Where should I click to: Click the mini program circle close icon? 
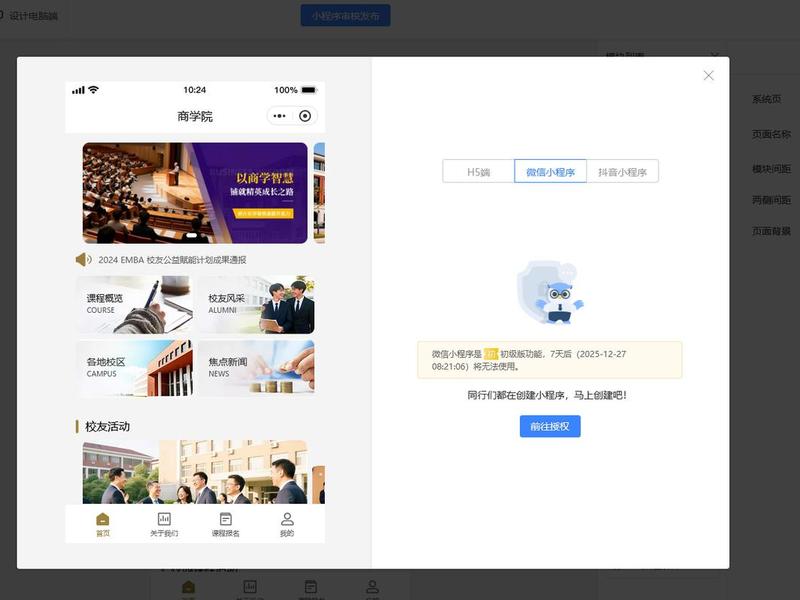305,116
